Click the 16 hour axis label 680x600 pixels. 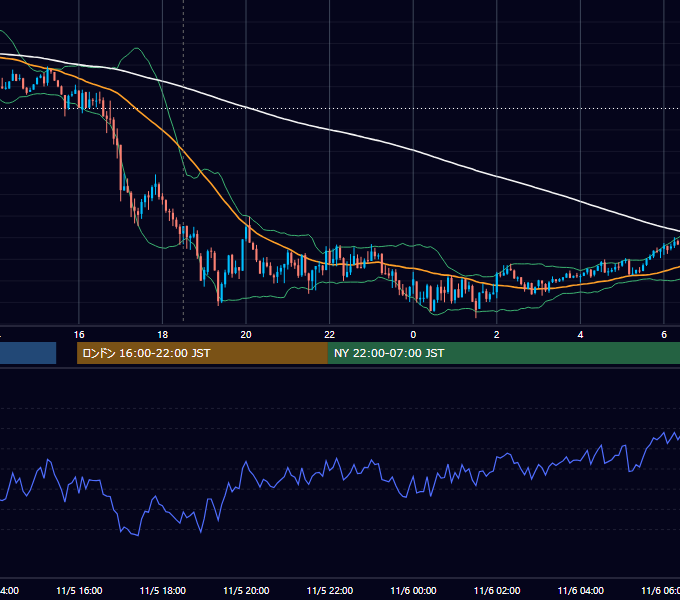pyautogui.click(x=79, y=335)
